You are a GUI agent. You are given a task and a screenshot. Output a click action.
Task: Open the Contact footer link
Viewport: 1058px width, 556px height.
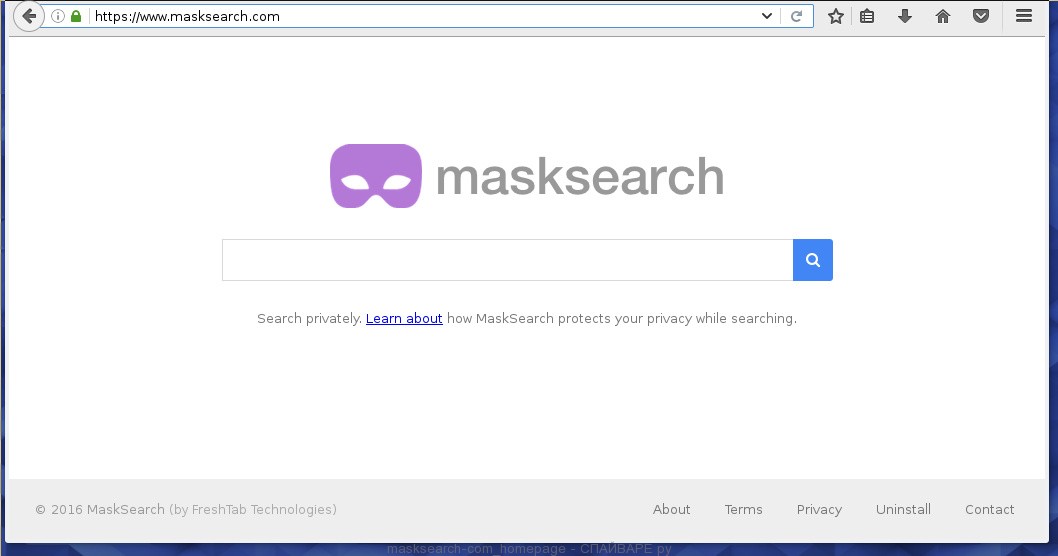[990, 509]
